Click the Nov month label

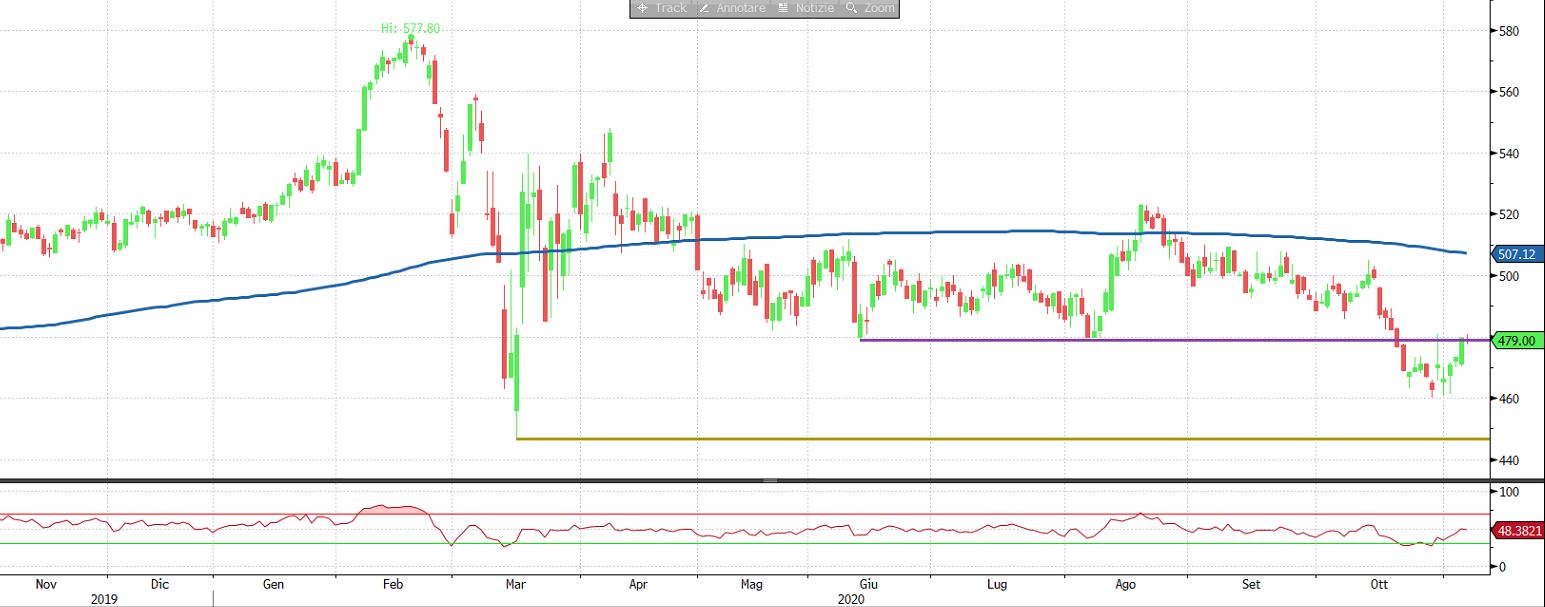point(48,583)
